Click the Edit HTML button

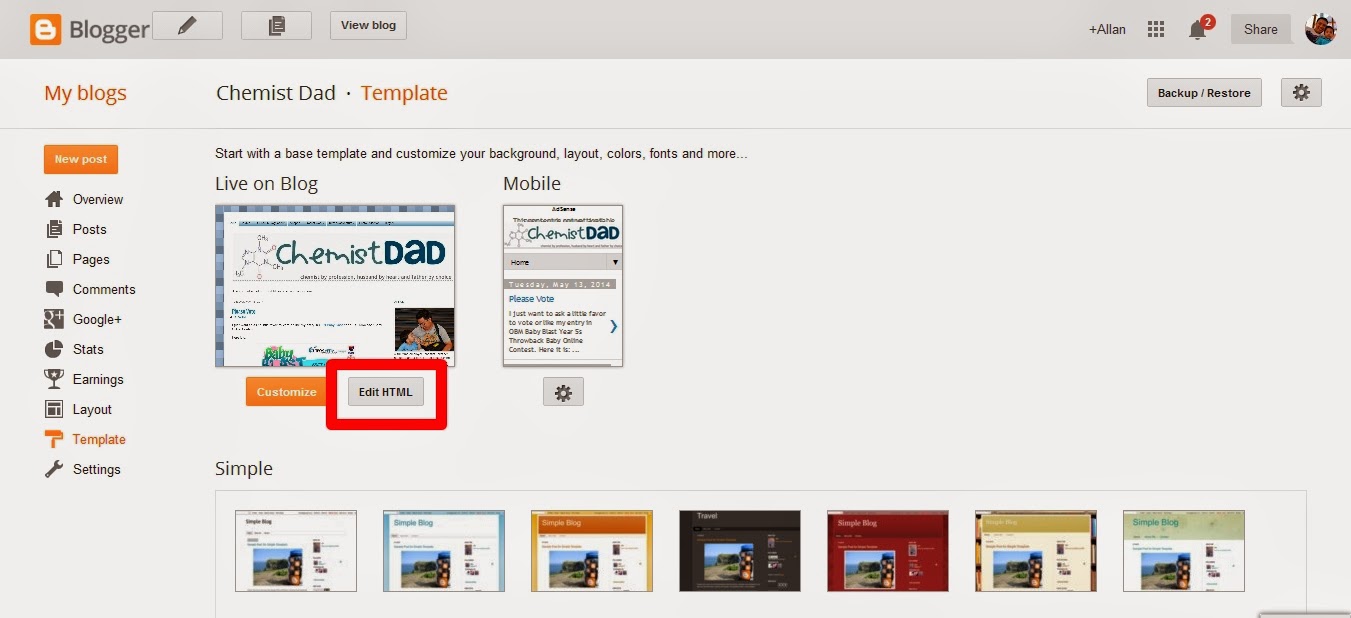(386, 392)
